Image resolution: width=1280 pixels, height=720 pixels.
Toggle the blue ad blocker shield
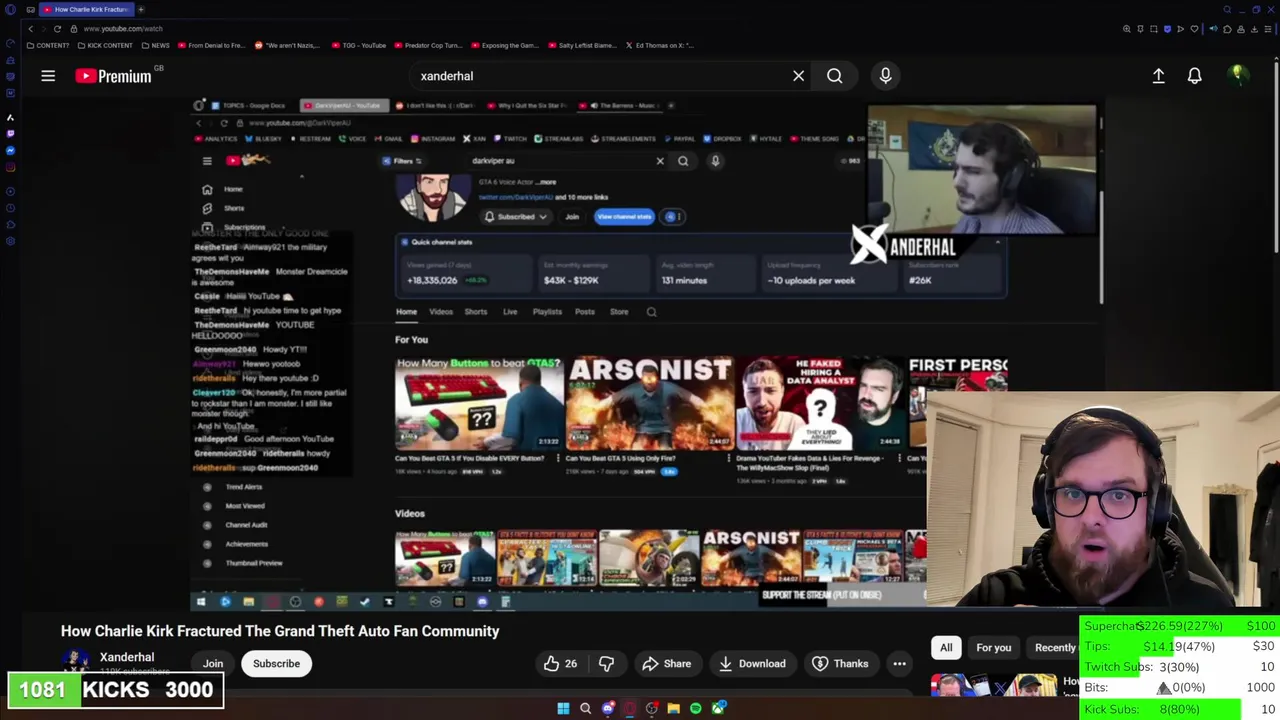tap(1167, 29)
